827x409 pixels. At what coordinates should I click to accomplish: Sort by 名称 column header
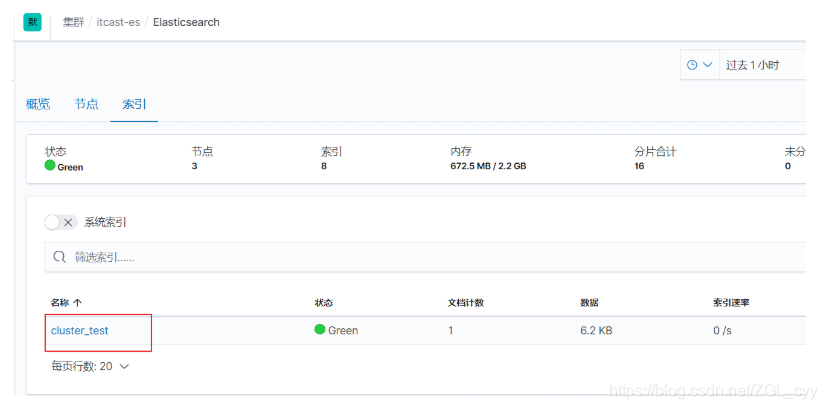click(66, 303)
